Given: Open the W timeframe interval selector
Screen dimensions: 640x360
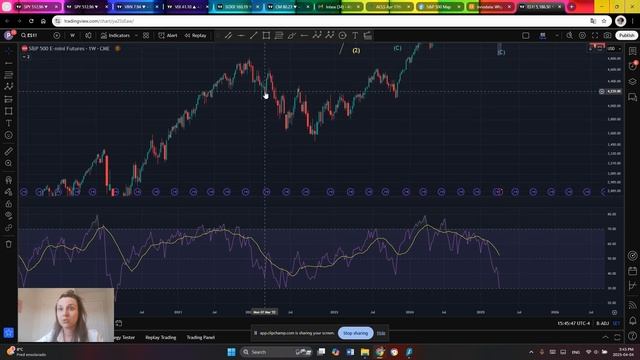Looking at the screenshot, I should click(72, 36).
